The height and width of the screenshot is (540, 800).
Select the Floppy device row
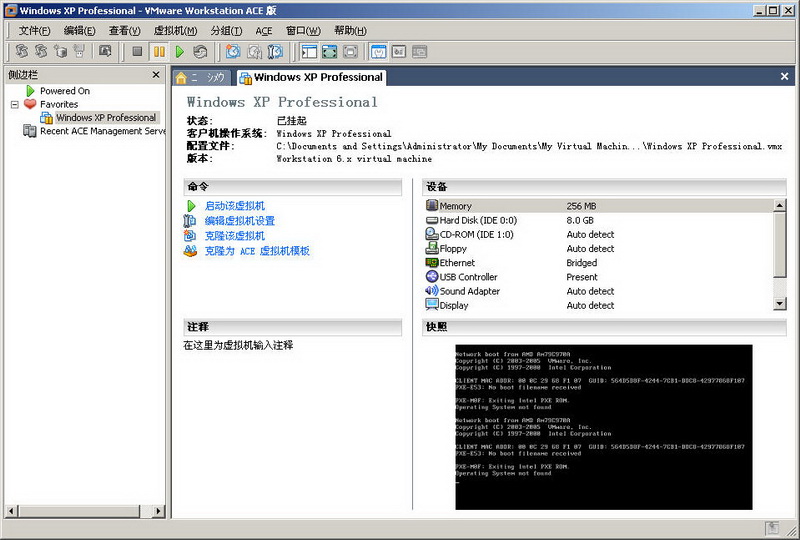598,249
